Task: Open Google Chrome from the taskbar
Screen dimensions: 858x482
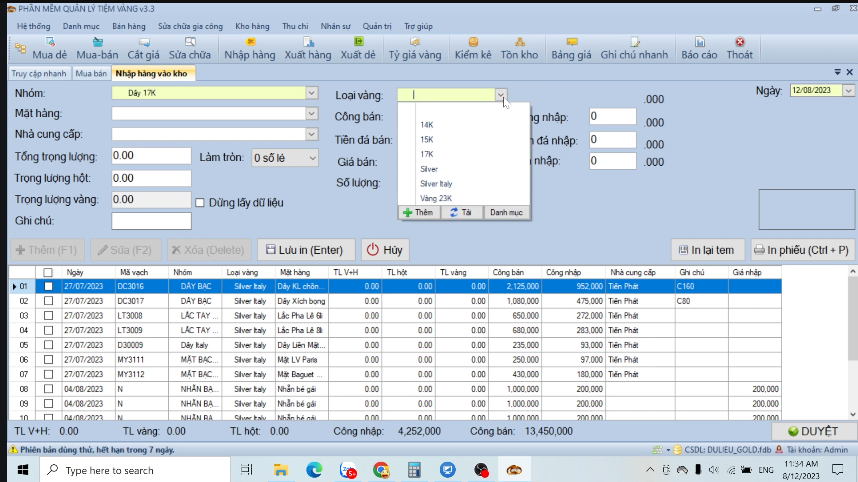Action: (x=381, y=469)
